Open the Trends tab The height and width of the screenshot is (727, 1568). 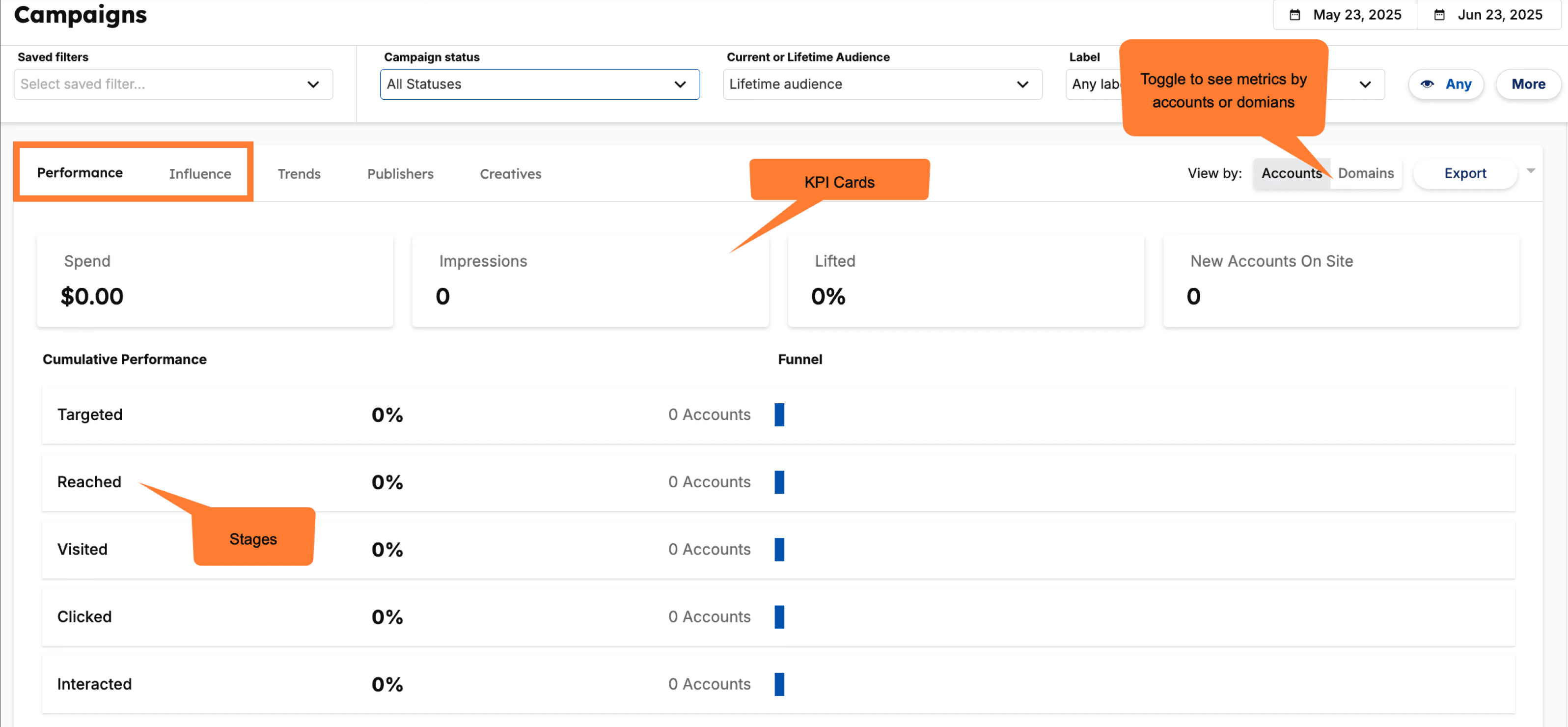pyautogui.click(x=299, y=173)
